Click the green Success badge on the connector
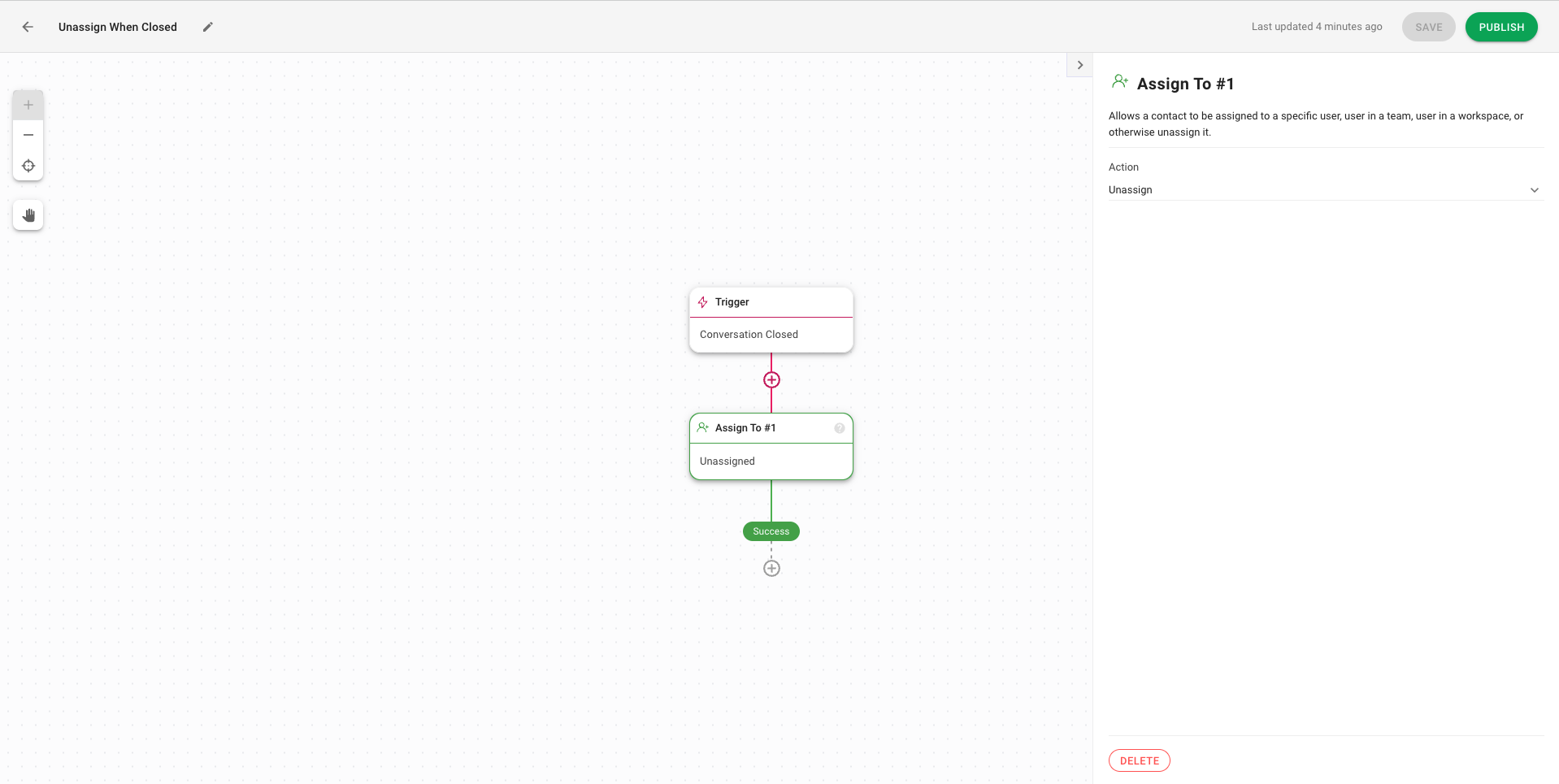The height and width of the screenshot is (784, 1559). click(x=771, y=531)
